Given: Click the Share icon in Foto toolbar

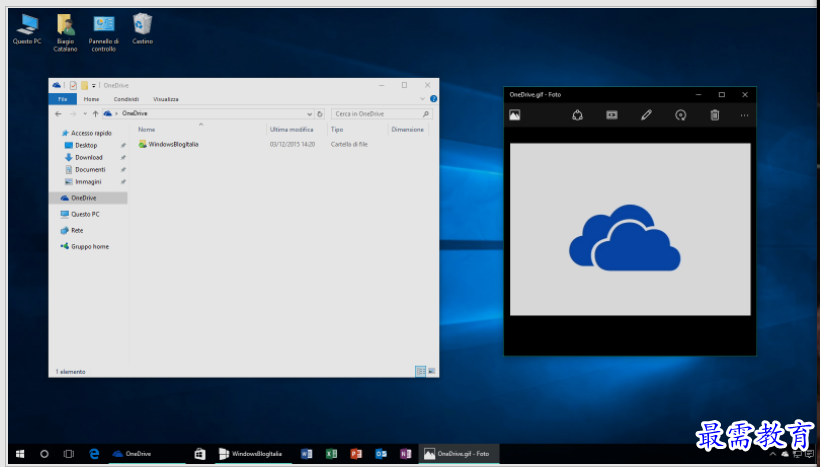Looking at the screenshot, I should pyautogui.click(x=577, y=115).
